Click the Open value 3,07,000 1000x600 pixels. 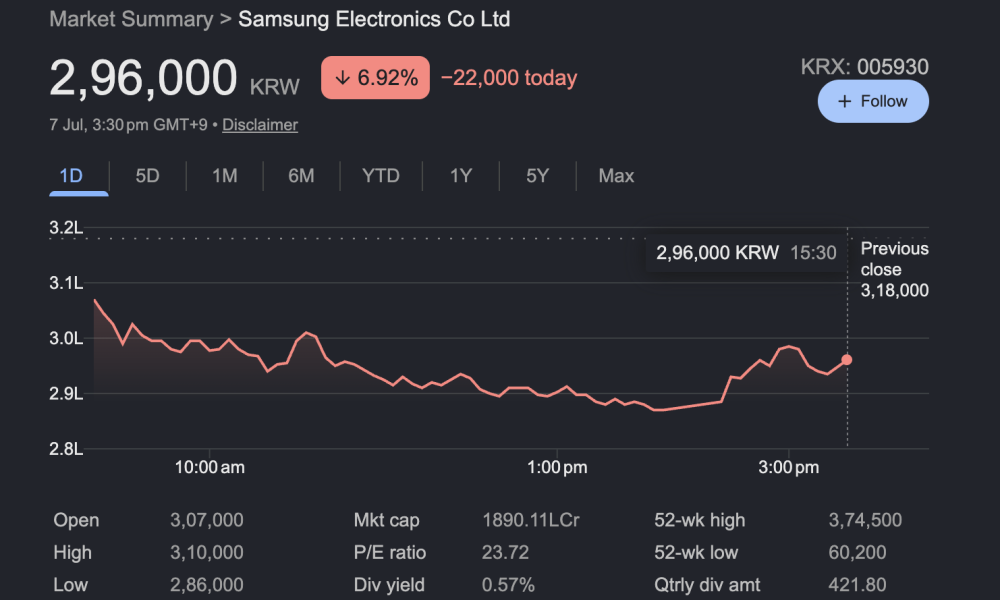click(x=207, y=520)
